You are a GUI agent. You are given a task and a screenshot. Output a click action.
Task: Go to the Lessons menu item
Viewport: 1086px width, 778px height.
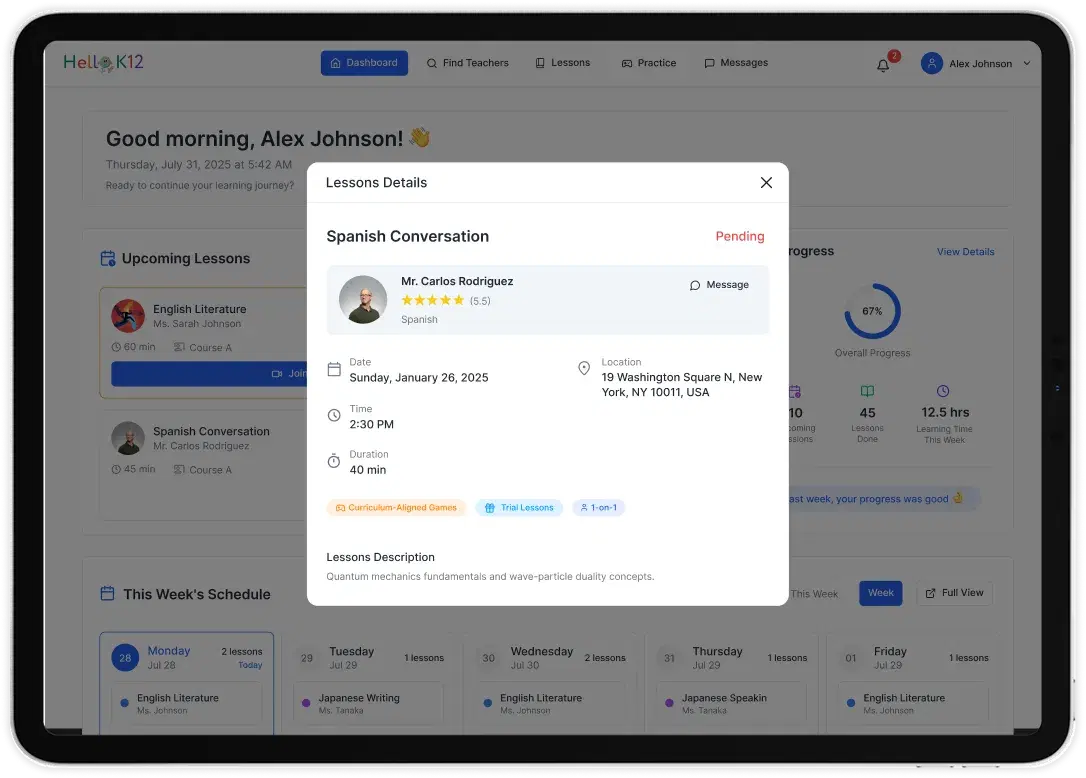click(x=563, y=63)
